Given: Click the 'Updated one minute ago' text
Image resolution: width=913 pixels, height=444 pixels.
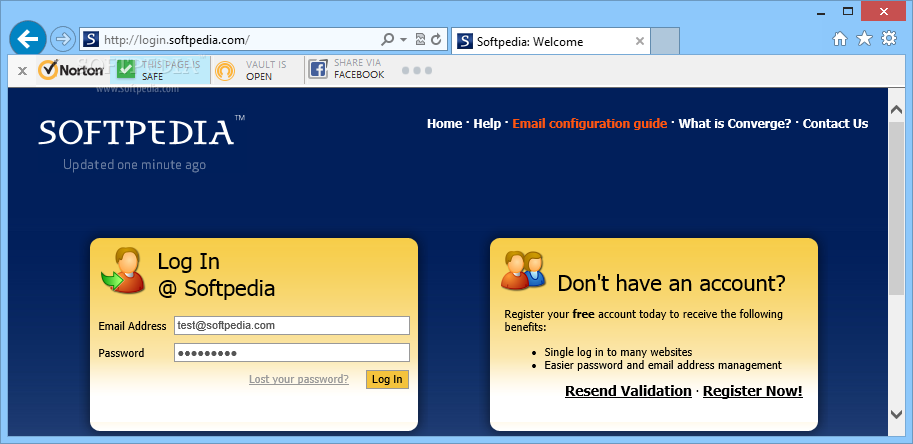Looking at the screenshot, I should click(x=135, y=165).
